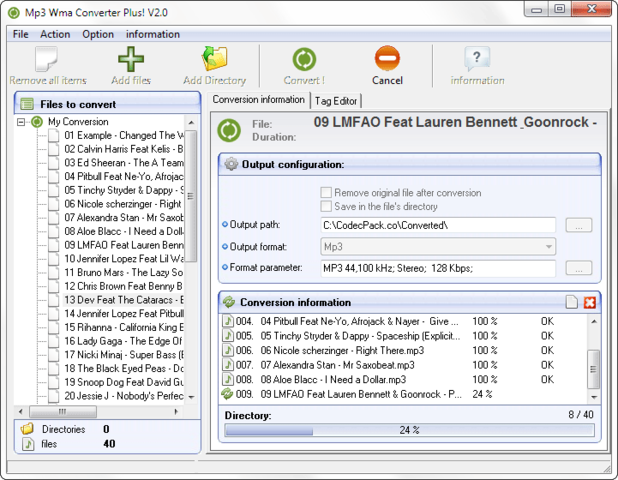
Task: Select 11 Bruno Mars - The Lazy So
Action: (x=124, y=272)
